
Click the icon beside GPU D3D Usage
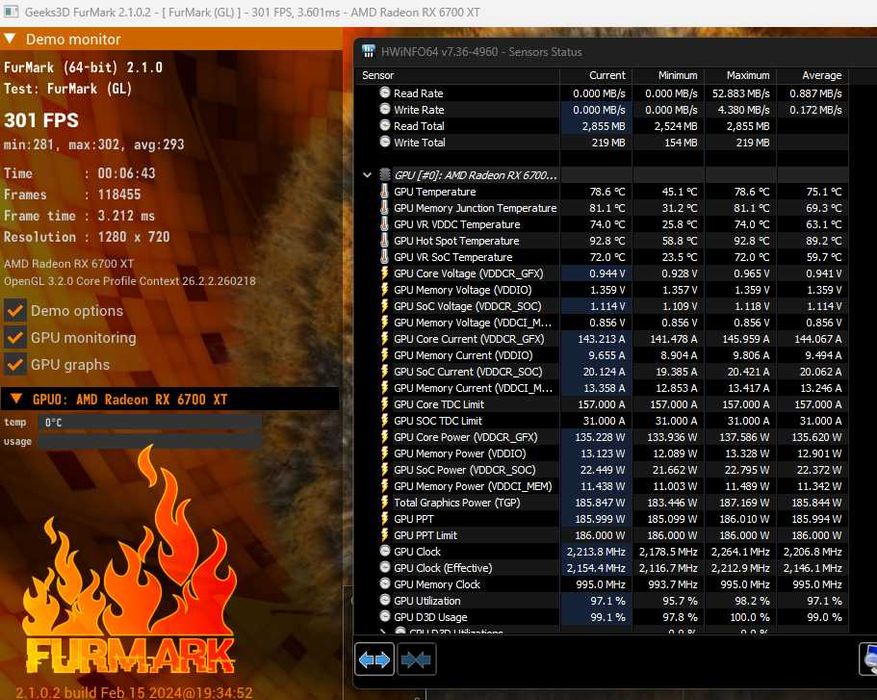tap(385, 616)
